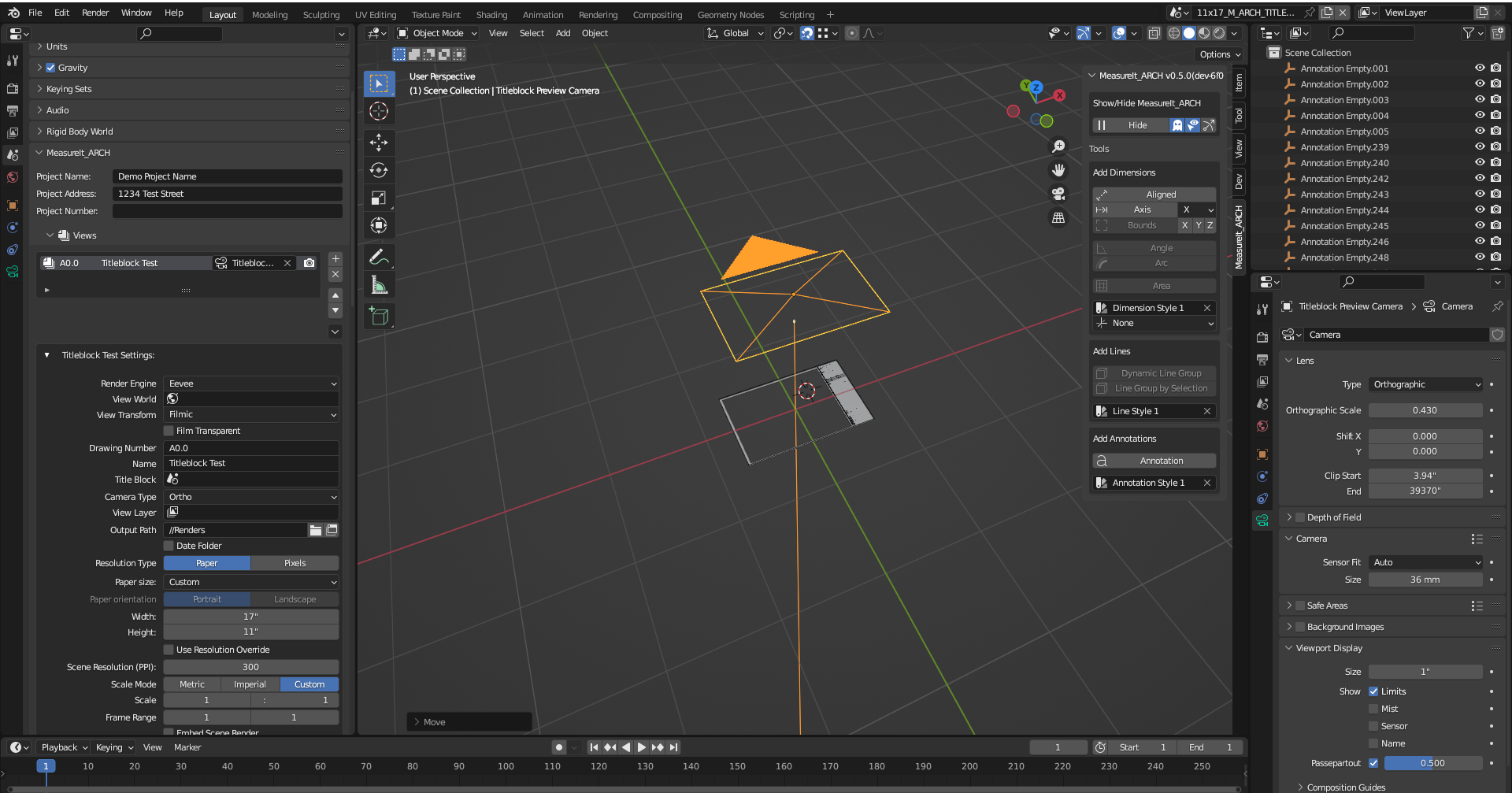Screen dimensions: 1512x793
Task: Open the Render menu
Action: pos(95,13)
